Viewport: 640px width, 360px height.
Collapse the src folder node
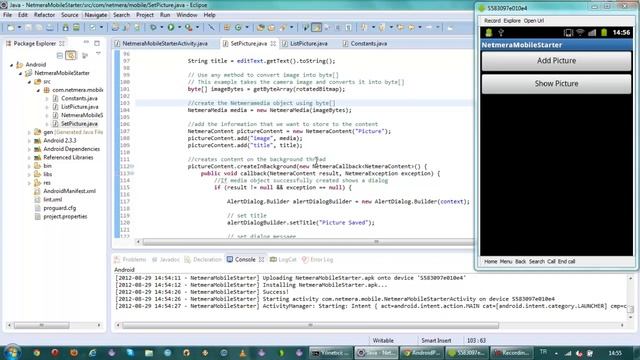[x=29, y=82]
